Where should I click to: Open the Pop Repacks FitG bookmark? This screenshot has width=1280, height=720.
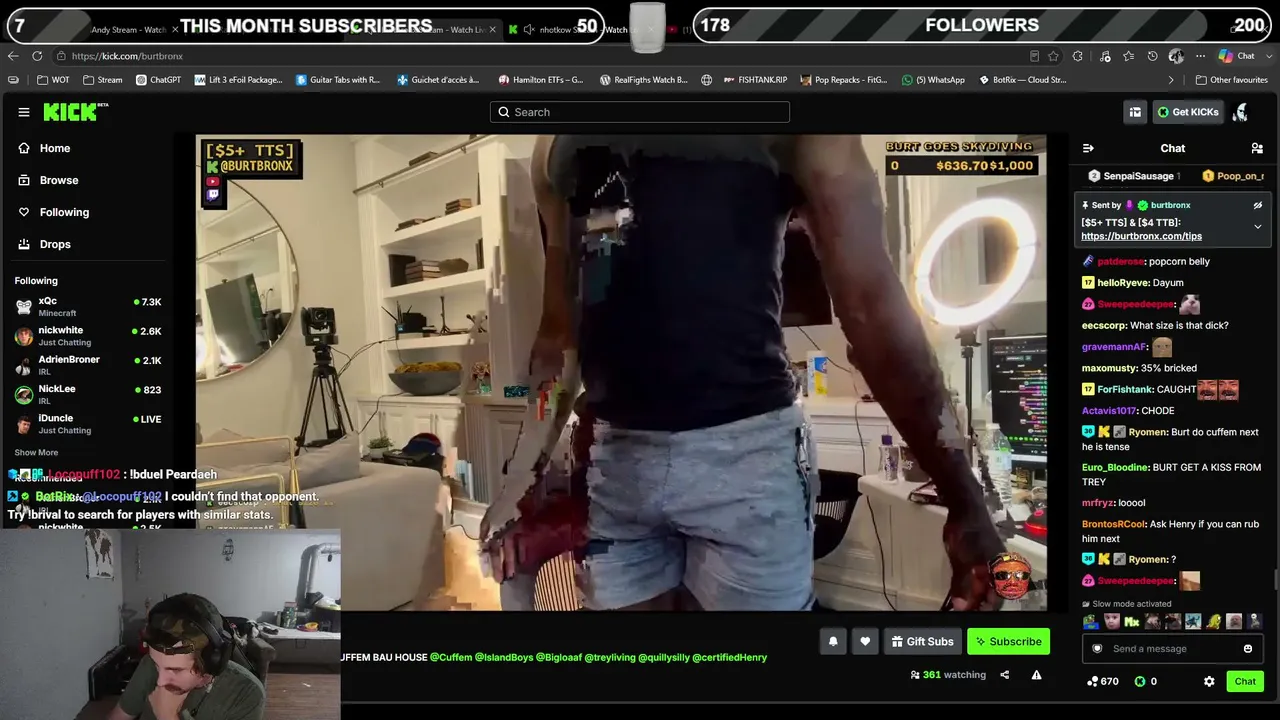[x=843, y=80]
